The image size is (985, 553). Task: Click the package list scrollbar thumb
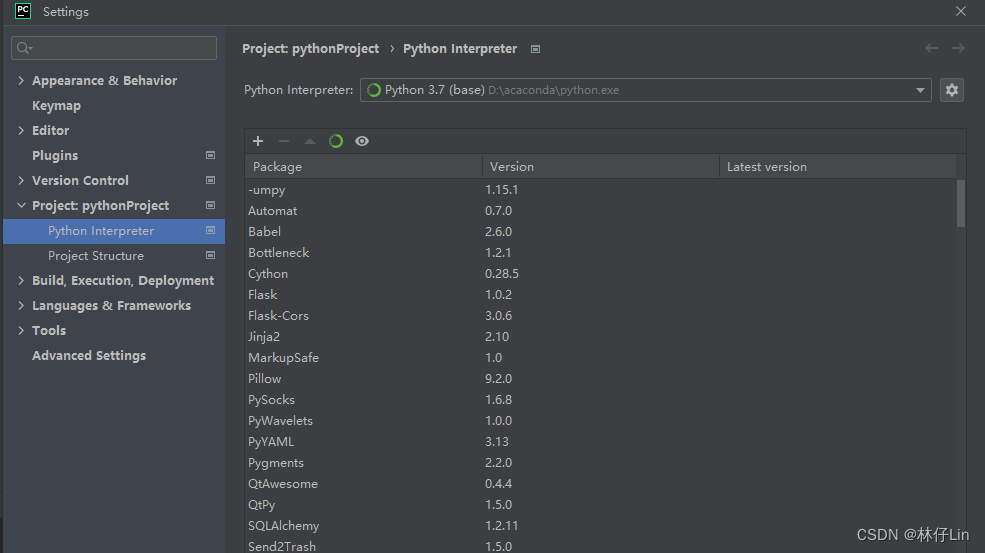961,203
